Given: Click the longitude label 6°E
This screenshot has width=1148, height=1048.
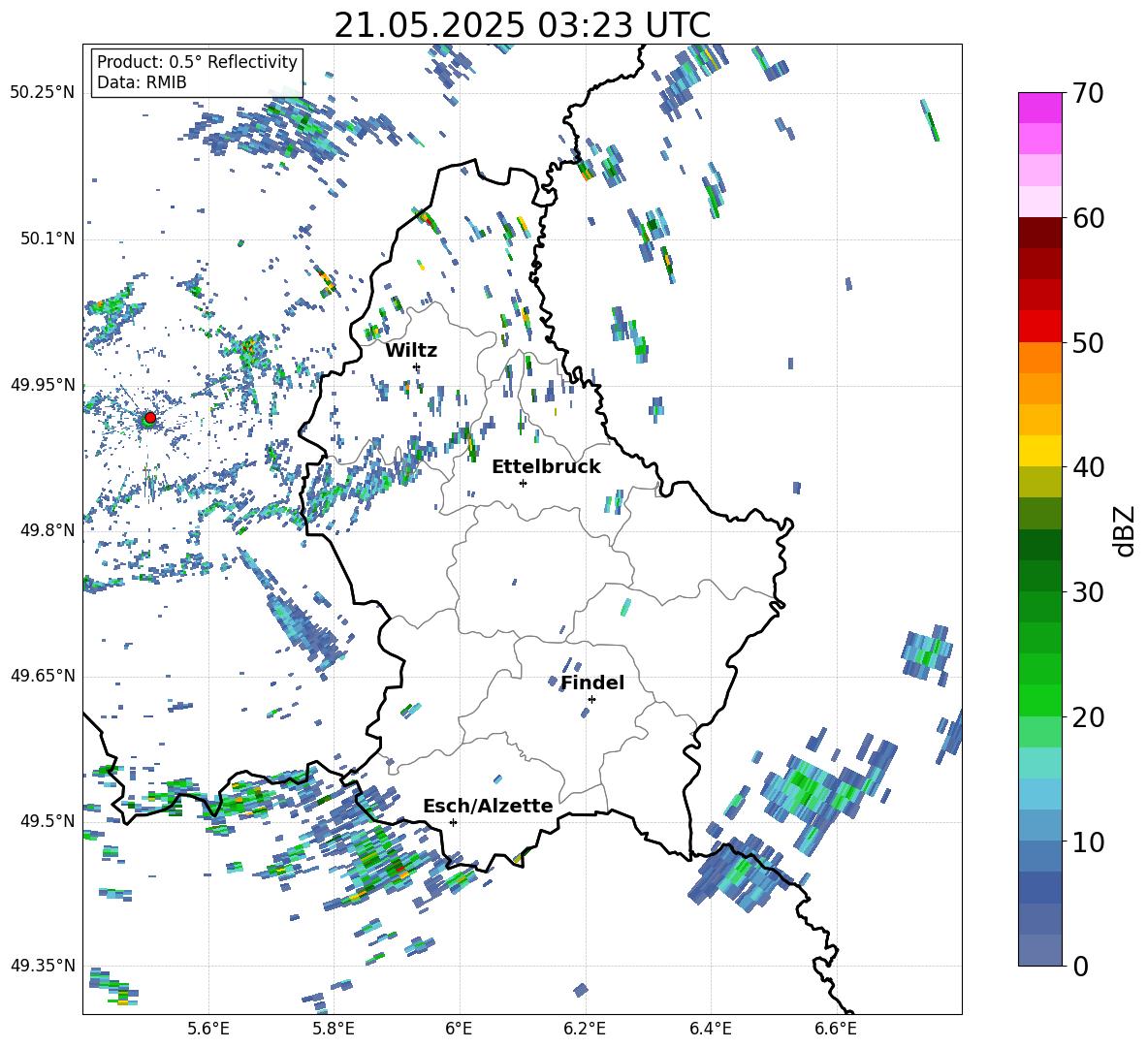Looking at the screenshot, I should point(459,1029).
